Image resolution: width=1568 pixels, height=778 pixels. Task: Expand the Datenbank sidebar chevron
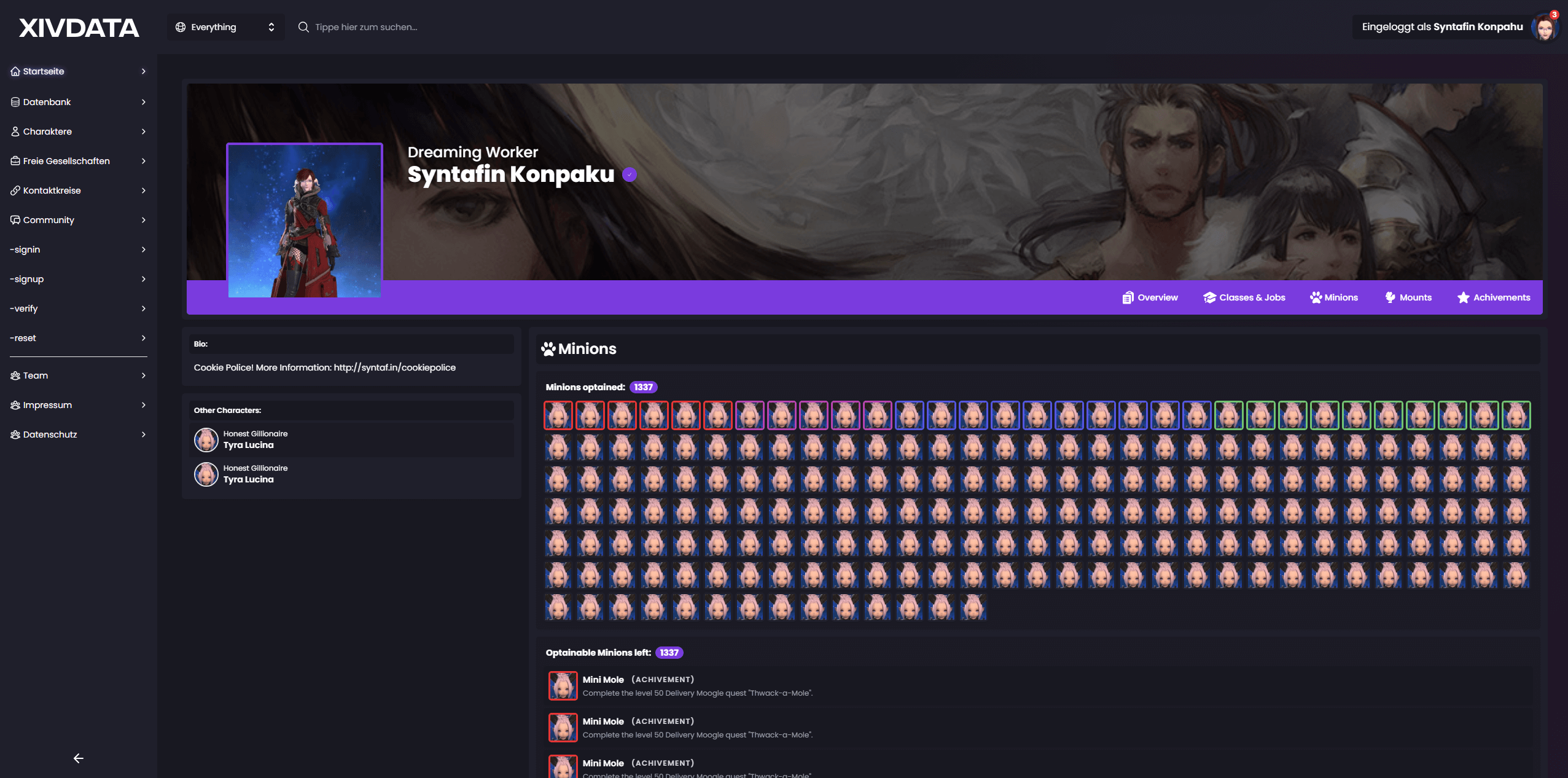tap(143, 102)
